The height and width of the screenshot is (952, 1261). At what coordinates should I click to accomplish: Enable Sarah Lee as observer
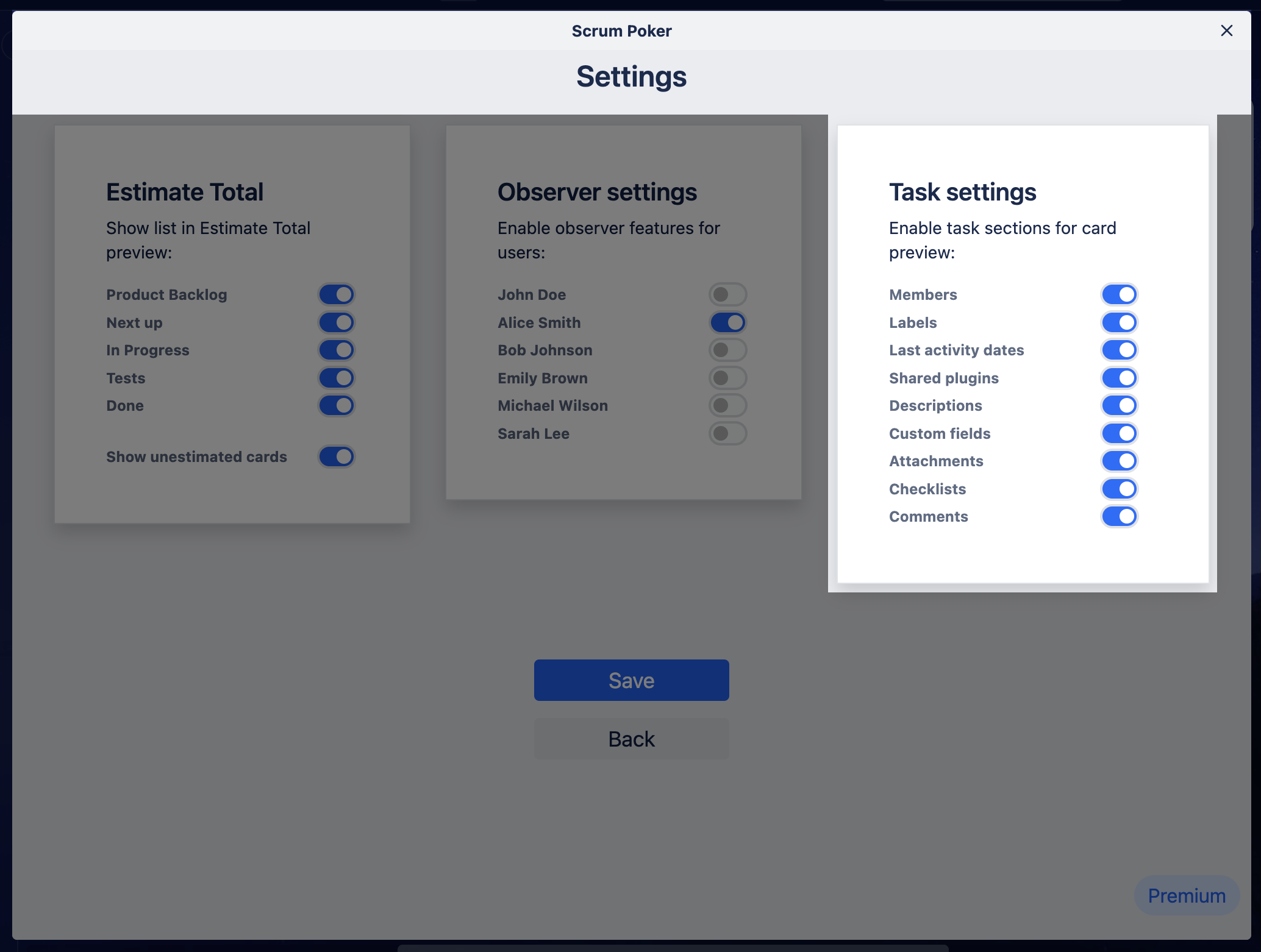(x=728, y=433)
